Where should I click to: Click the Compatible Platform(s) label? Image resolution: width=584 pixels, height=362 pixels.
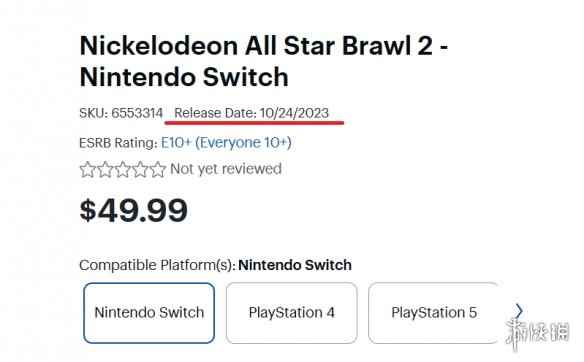tap(157, 266)
